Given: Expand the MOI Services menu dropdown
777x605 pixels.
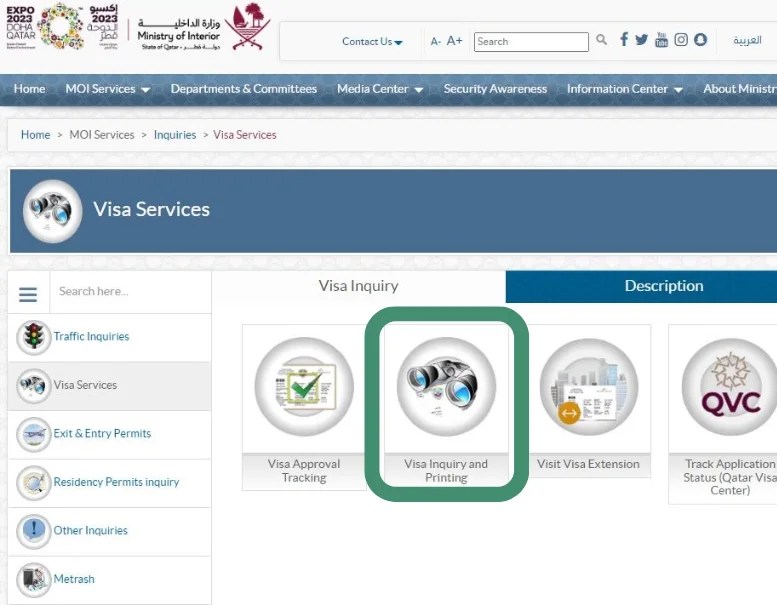Looking at the screenshot, I should 108,89.
